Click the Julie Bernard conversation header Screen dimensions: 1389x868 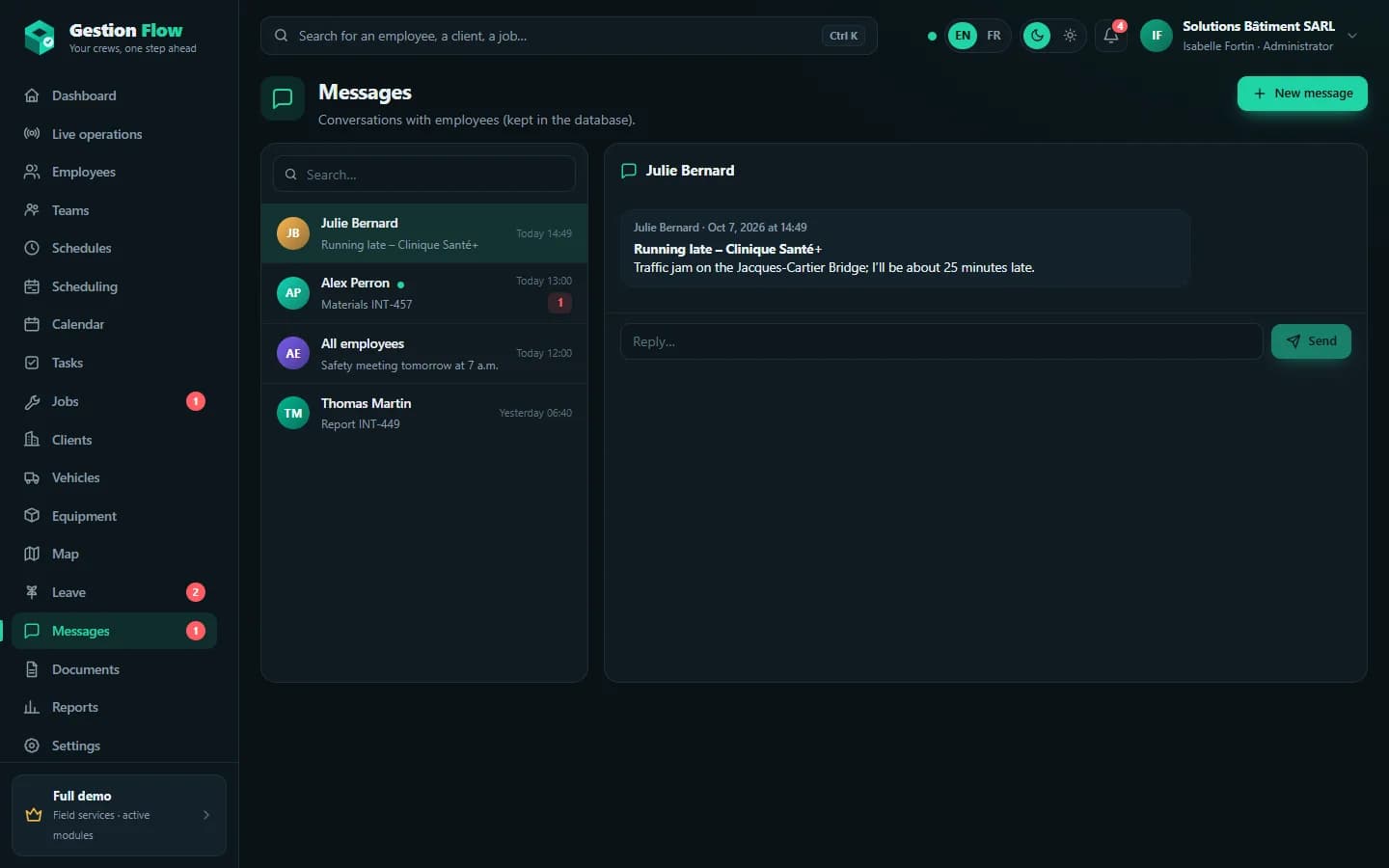690,171
